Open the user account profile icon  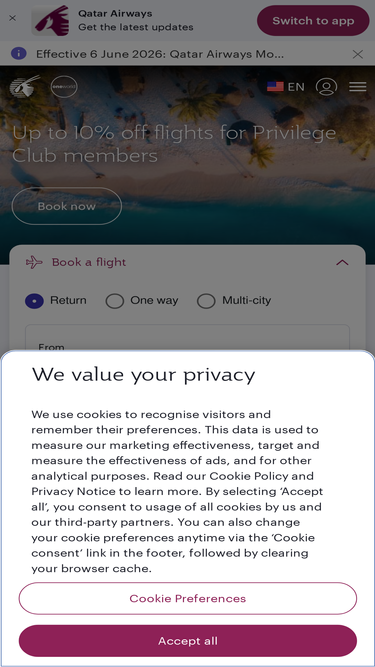click(x=326, y=87)
